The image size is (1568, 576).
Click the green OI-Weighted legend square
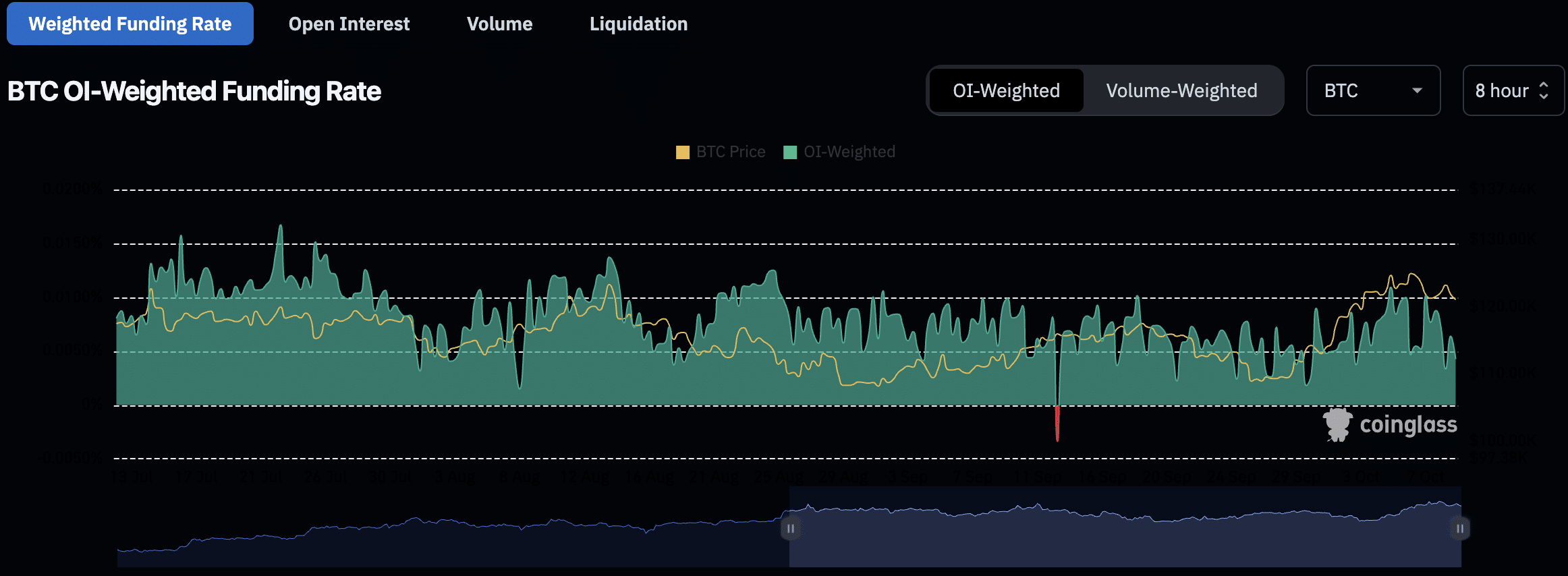(789, 152)
